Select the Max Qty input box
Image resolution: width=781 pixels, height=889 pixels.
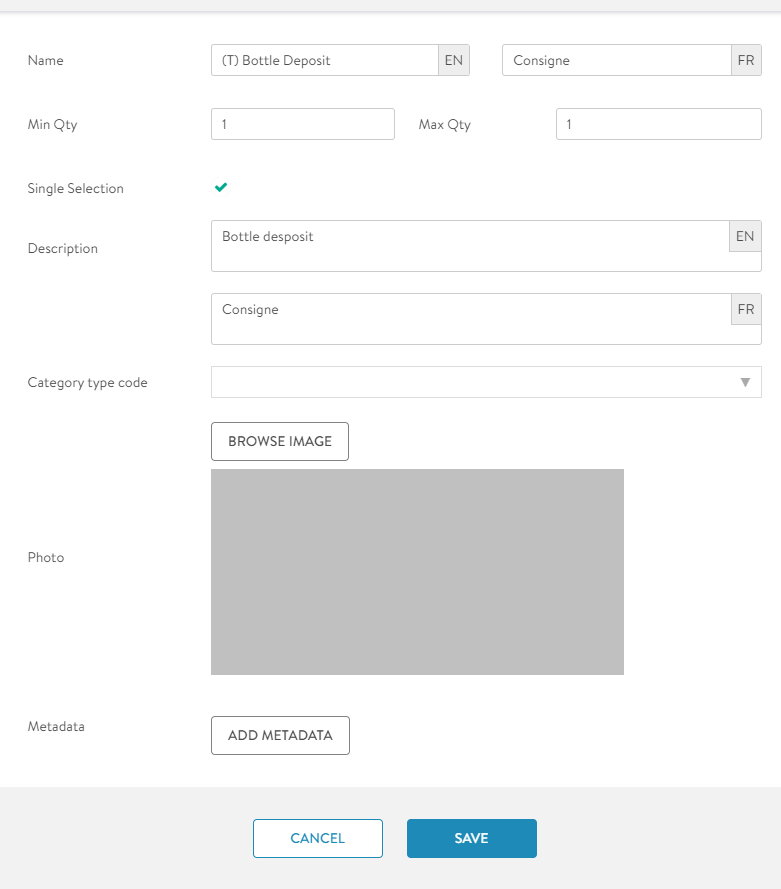point(658,125)
